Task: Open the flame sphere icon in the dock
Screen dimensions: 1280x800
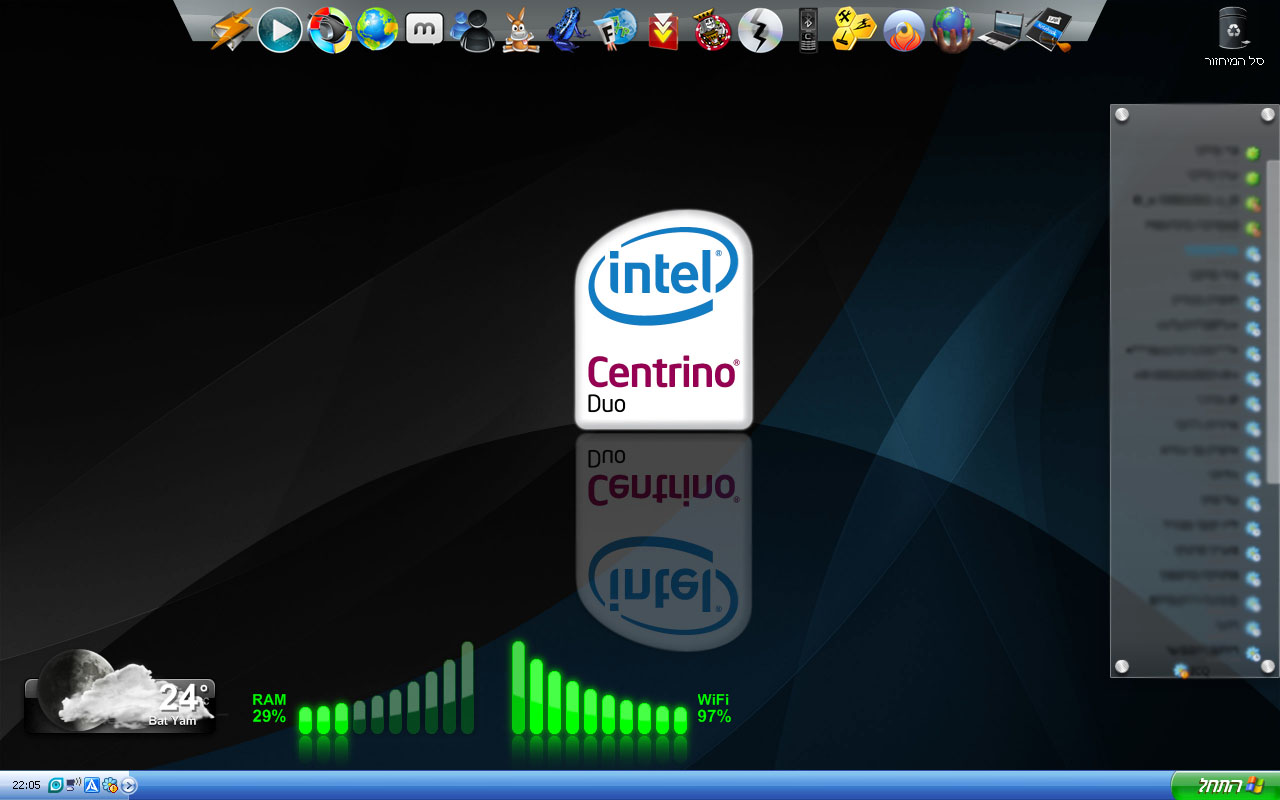Action: pos(904,31)
